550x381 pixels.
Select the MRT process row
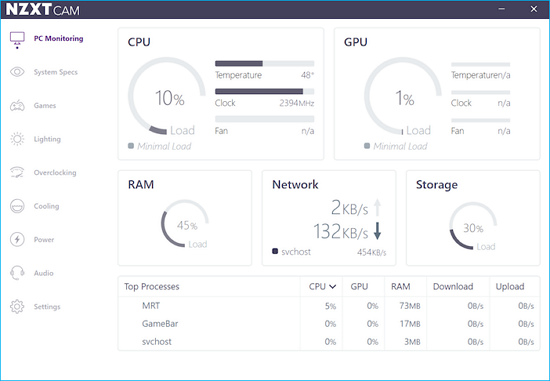329,306
